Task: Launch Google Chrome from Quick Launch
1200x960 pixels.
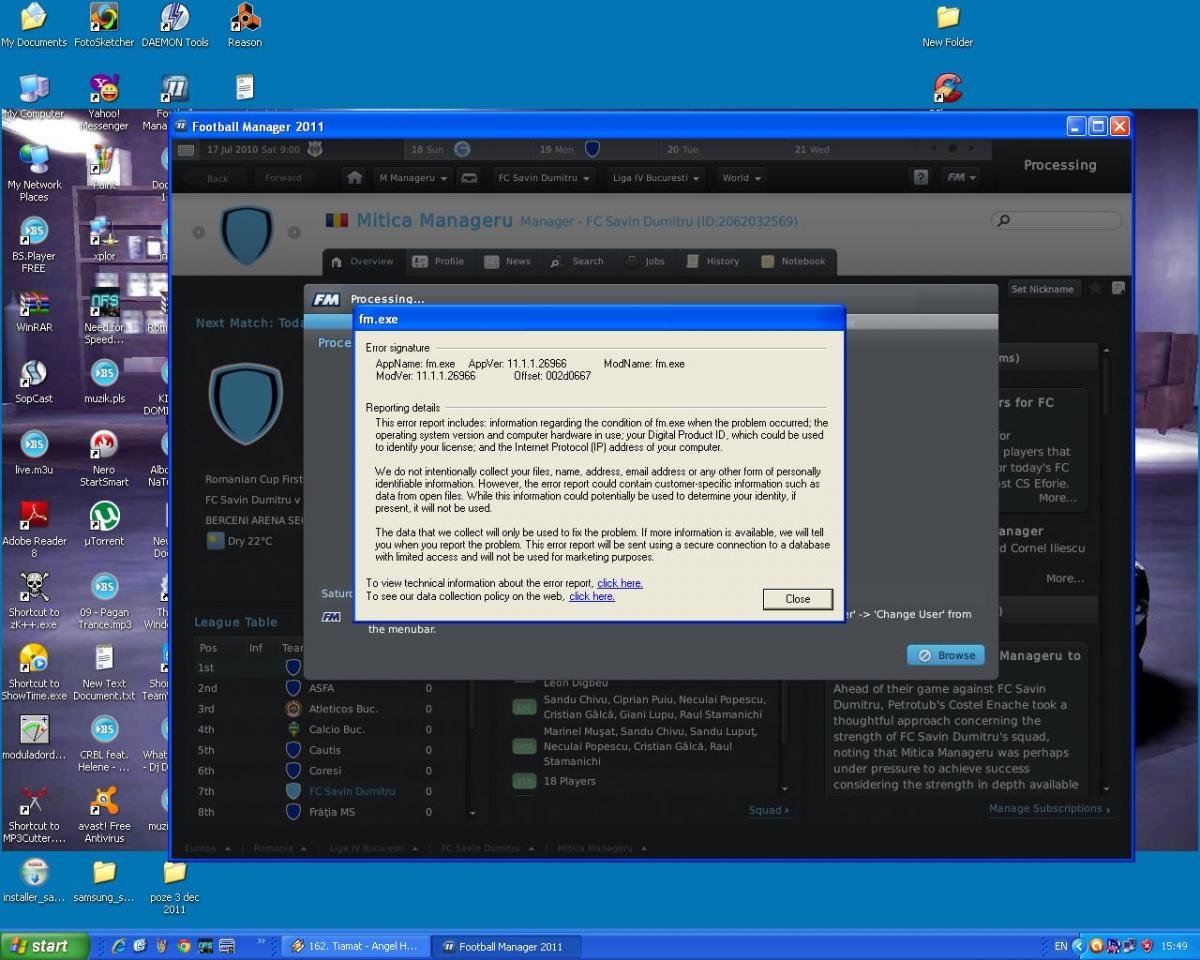Action: (183, 946)
